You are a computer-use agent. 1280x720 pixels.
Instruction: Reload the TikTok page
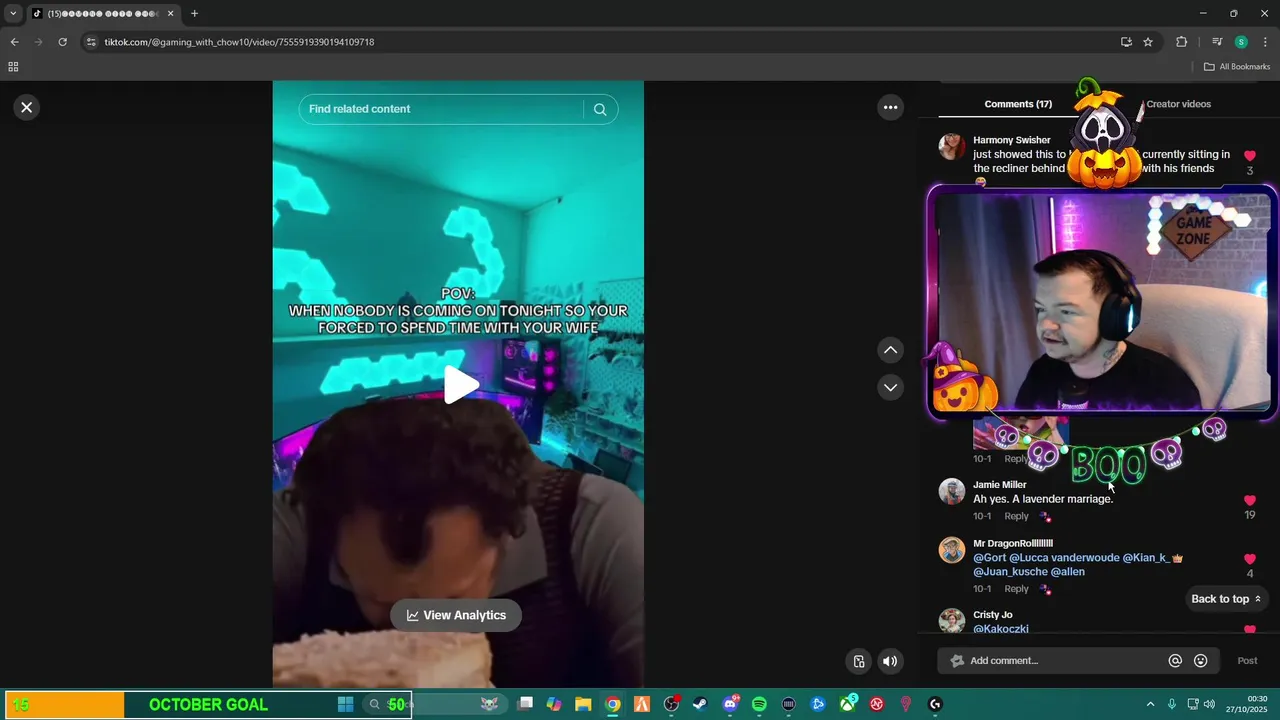pos(62,42)
